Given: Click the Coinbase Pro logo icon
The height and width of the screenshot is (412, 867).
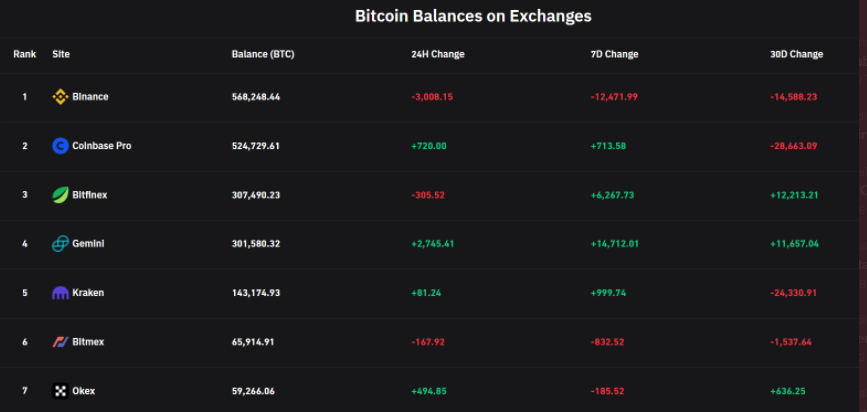Looking at the screenshot, I should coord(60,146).
